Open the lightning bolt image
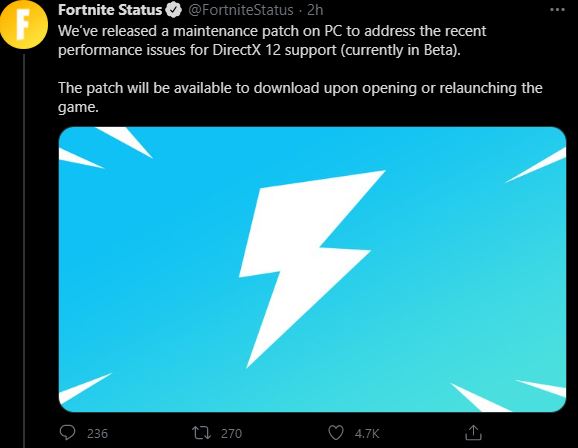Screen dimensions: 578x448 pos(312,269)
